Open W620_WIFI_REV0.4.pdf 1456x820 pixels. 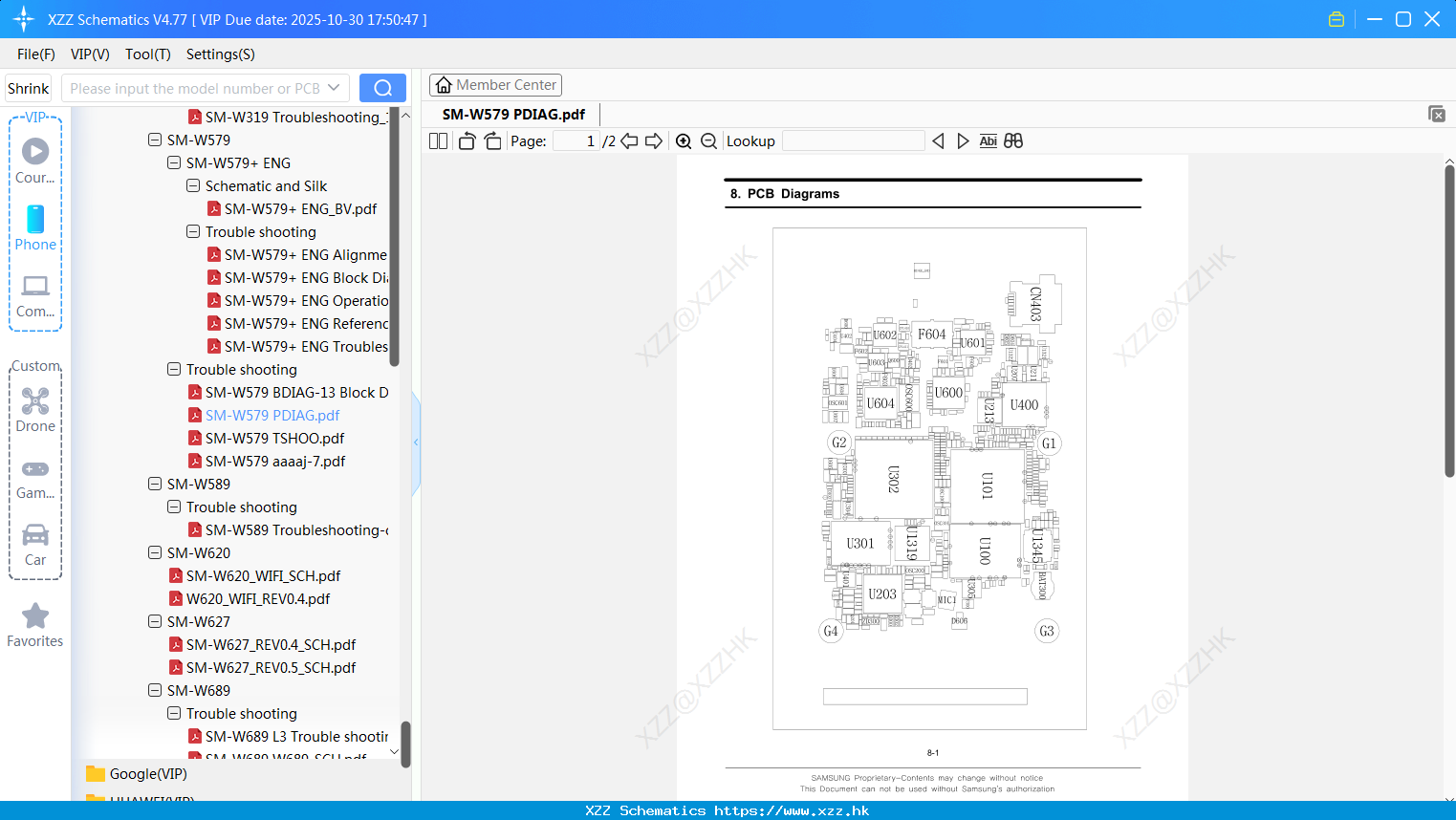coord(250,598)
